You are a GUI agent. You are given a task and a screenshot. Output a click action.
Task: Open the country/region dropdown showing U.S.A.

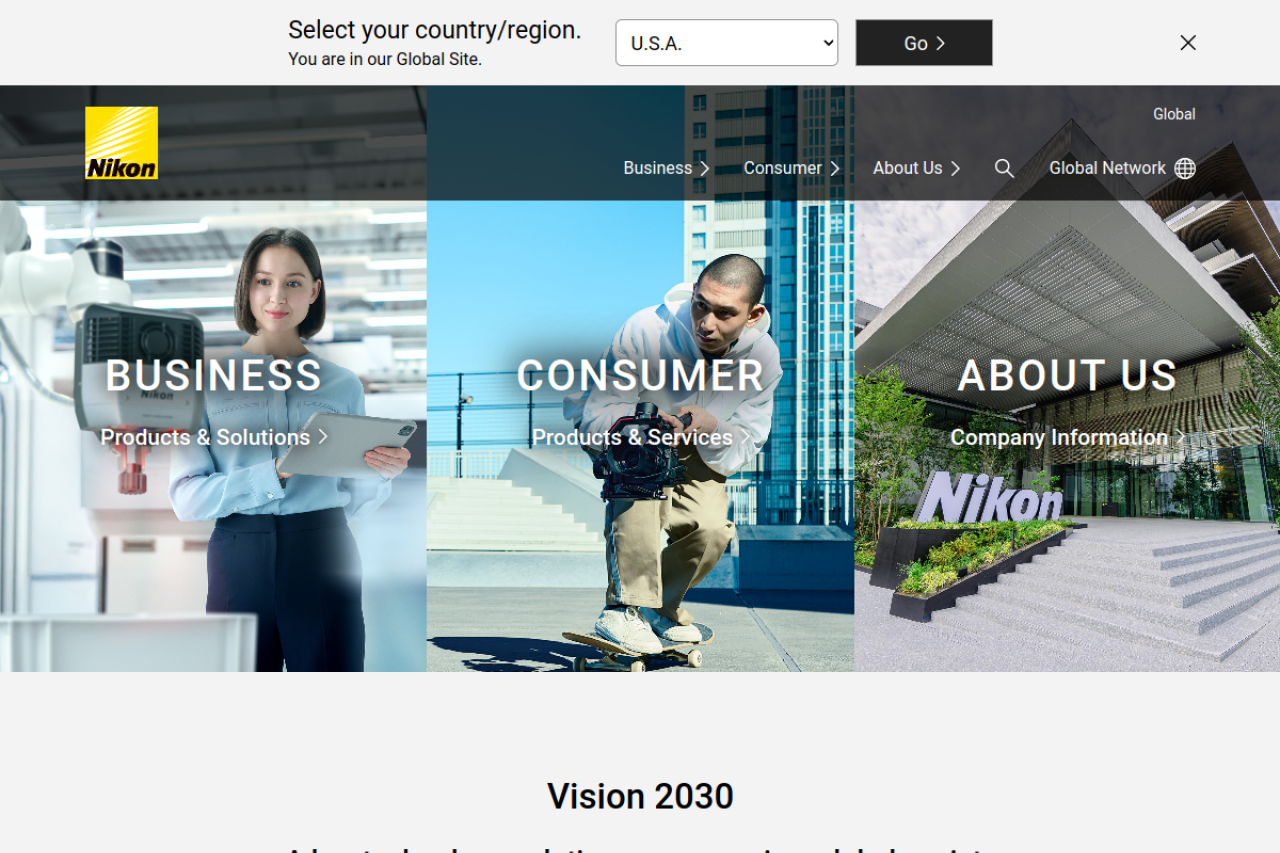(x=727, y=43)
